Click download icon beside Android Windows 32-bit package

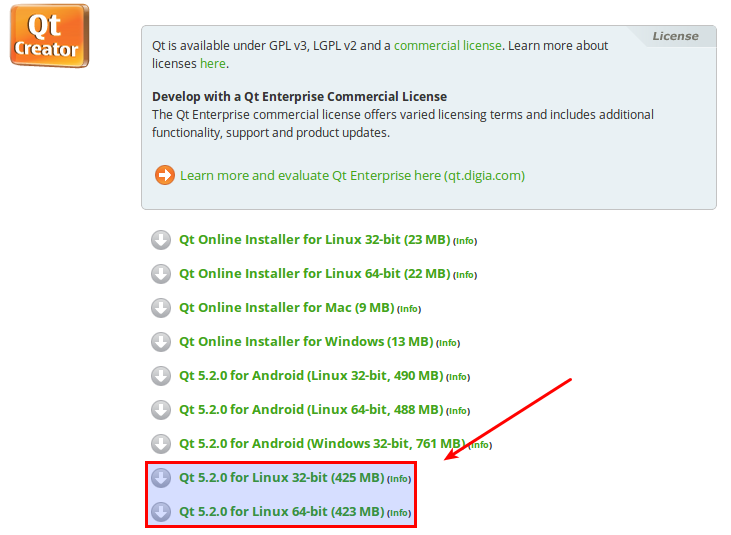pos(161,444)
